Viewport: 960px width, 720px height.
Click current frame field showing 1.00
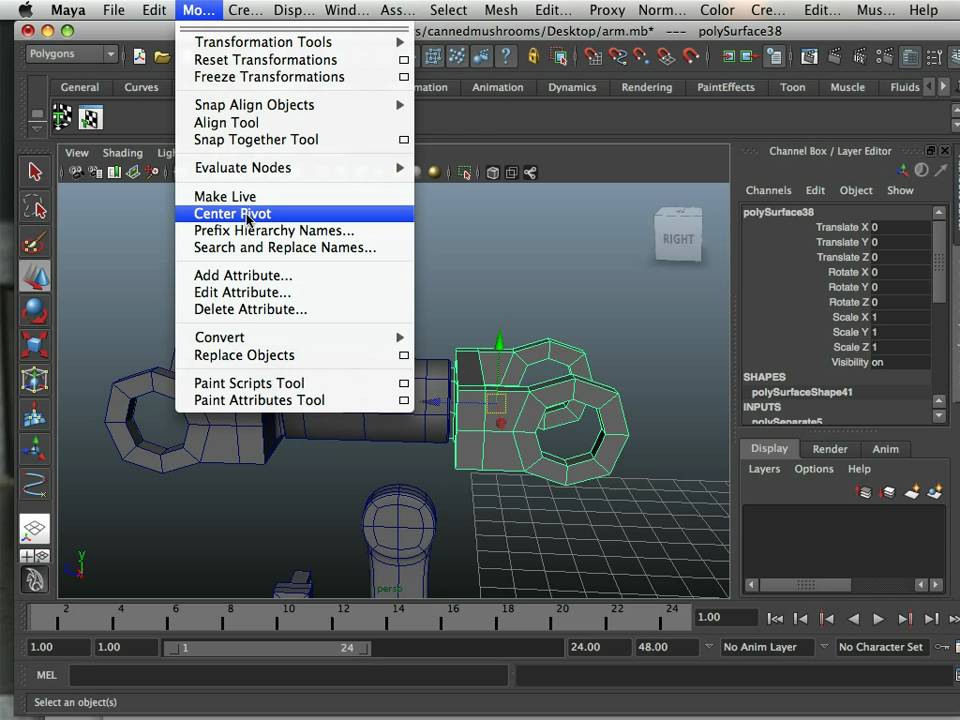725,617
